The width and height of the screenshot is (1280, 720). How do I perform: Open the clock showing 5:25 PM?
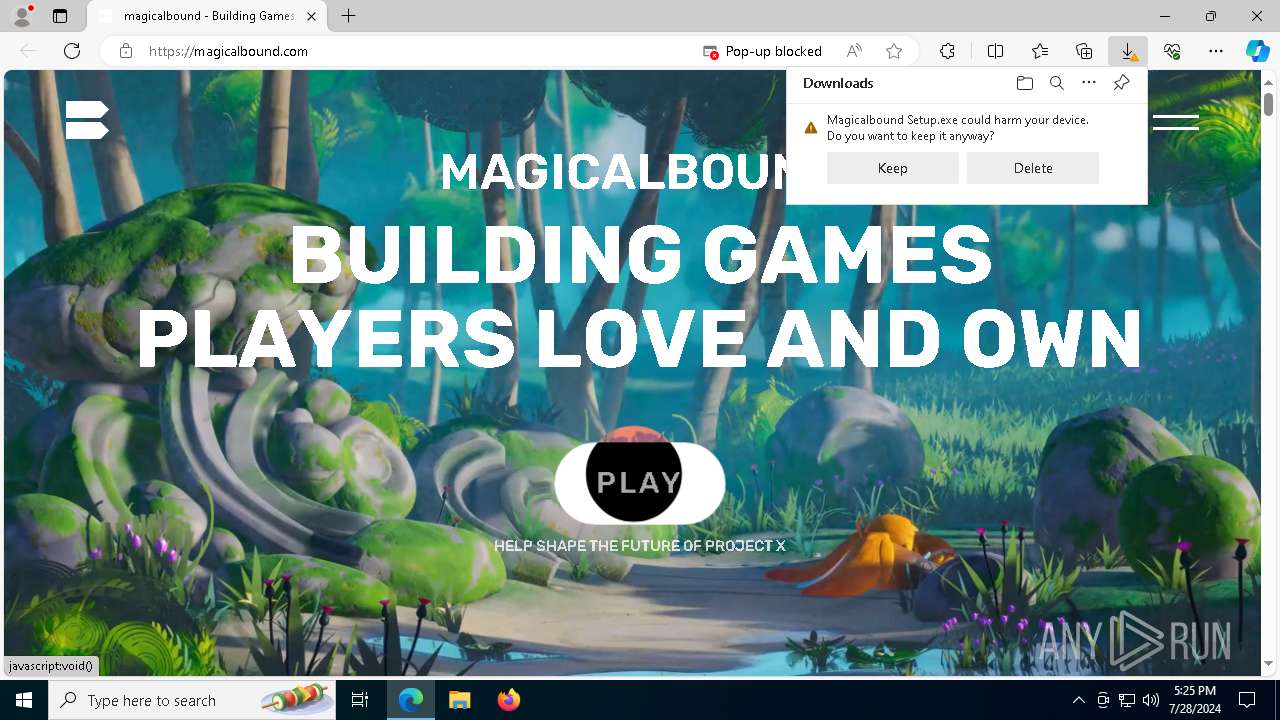1194,700
